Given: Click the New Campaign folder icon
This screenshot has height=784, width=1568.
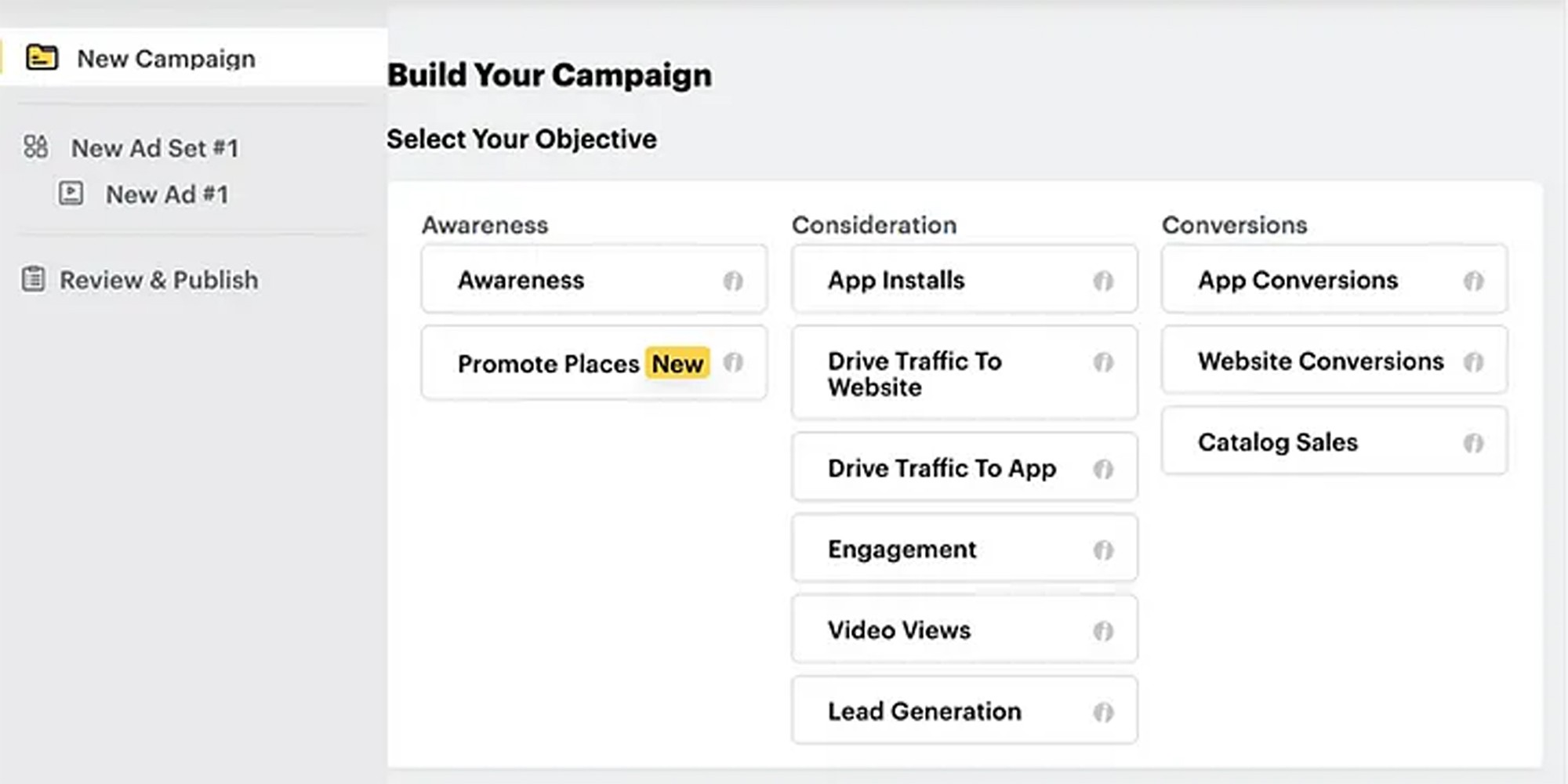Looking at the screenshot, I should pos(42,58).
